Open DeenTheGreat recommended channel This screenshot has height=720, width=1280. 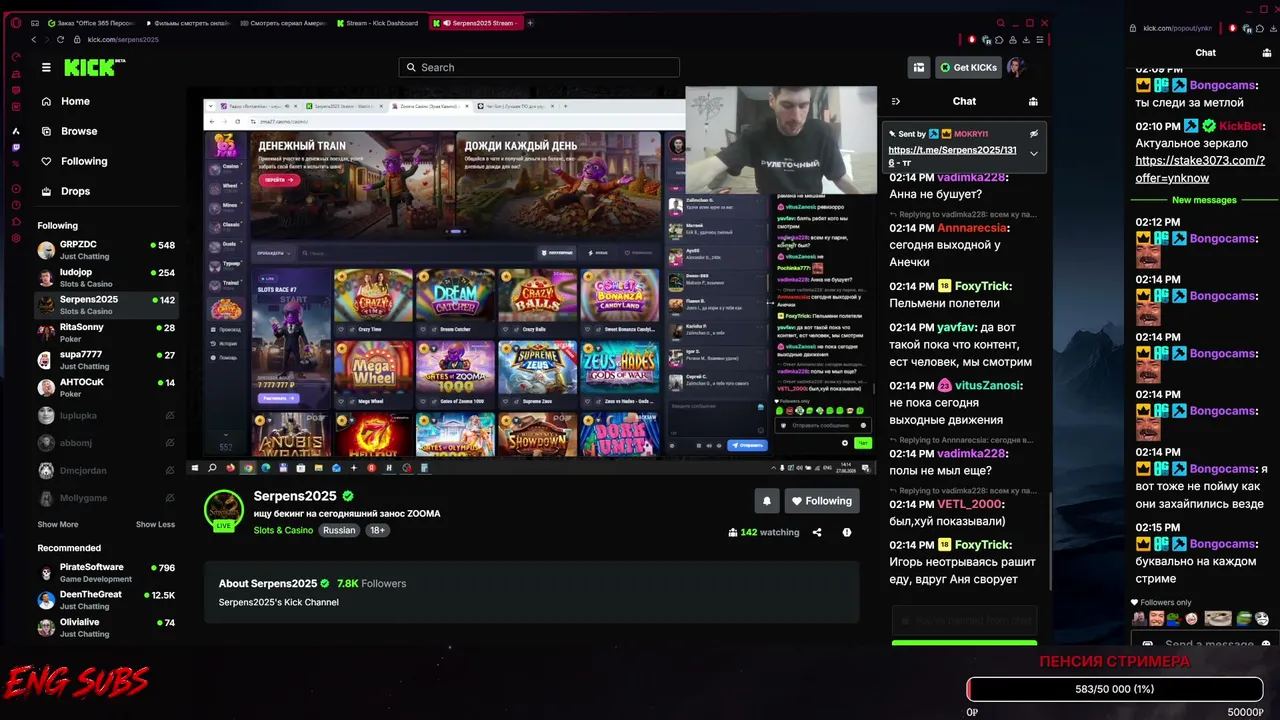tap(107, 600)
